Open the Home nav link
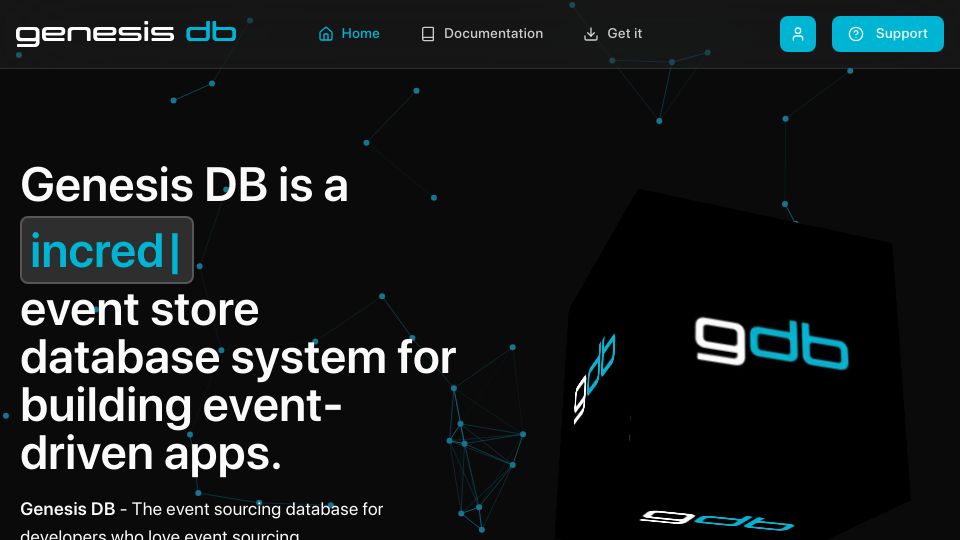This screenshot has height=540, width=960. (x=349, y=34)
